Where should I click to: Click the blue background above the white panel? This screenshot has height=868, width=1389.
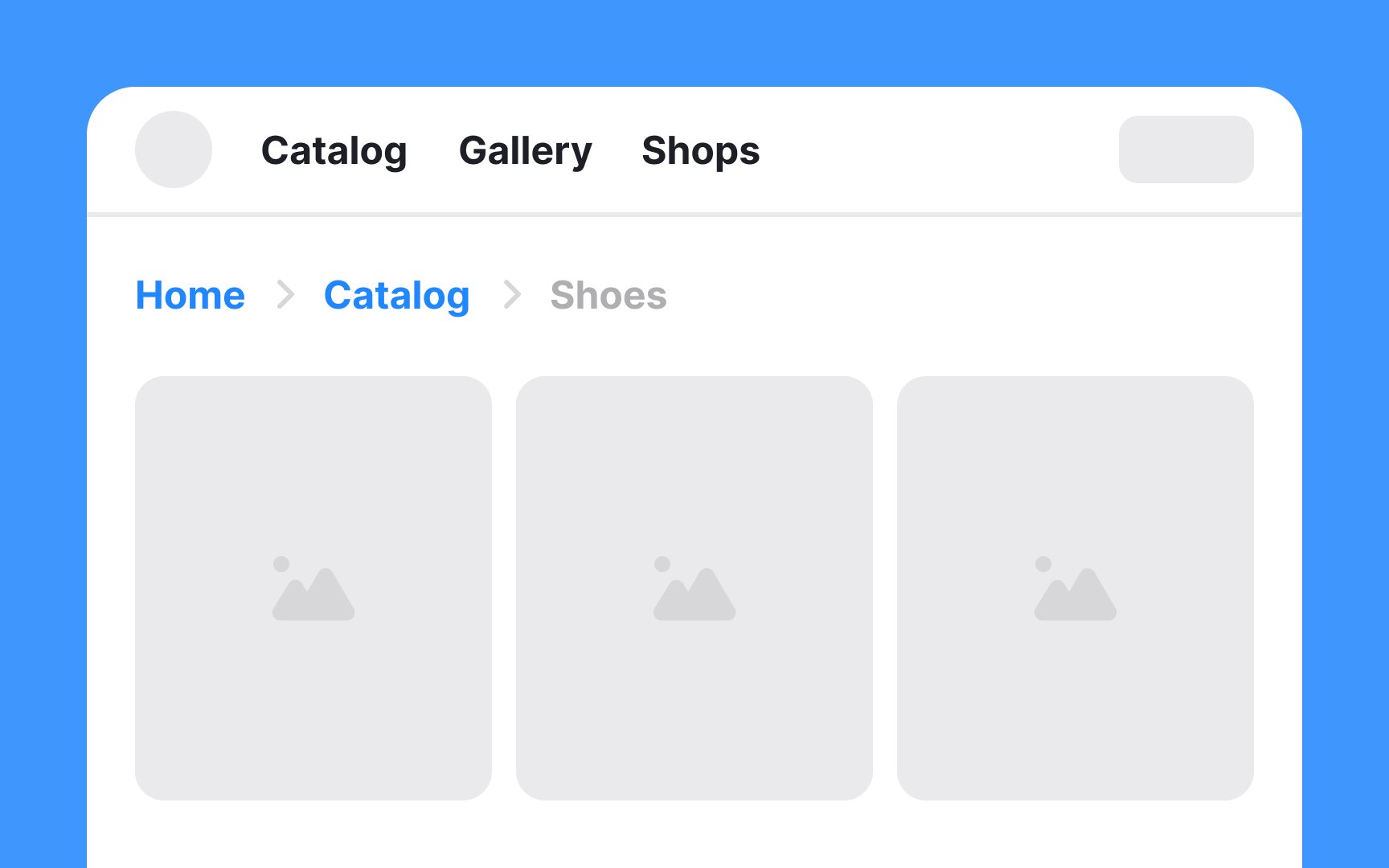click(694, 42)
